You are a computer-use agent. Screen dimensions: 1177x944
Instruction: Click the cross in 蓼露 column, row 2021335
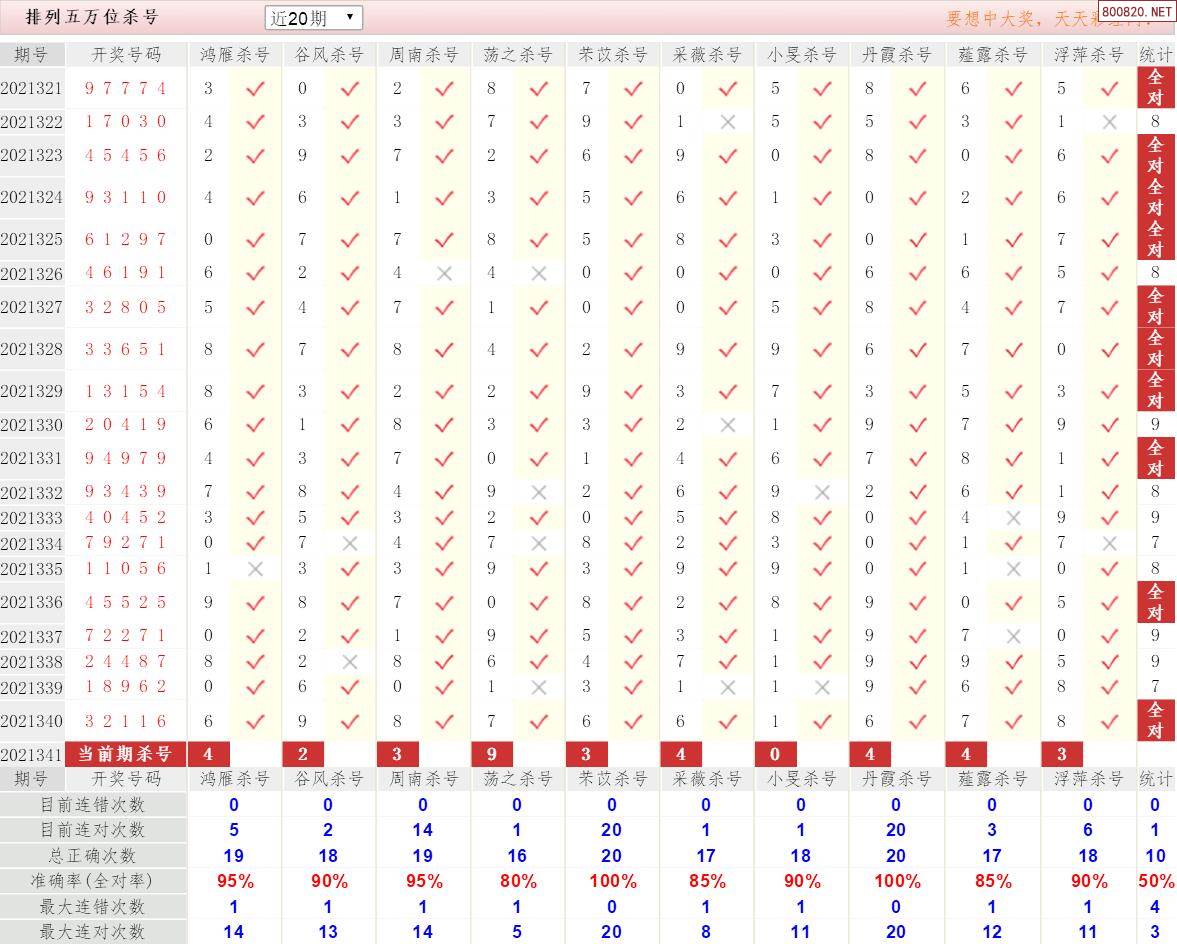click(x=1013, y=569)
